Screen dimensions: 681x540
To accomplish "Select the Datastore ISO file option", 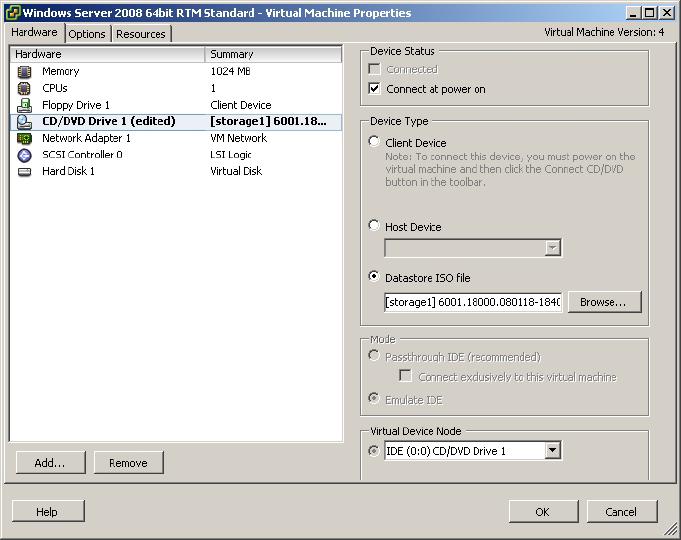I will tap(374, 276).
